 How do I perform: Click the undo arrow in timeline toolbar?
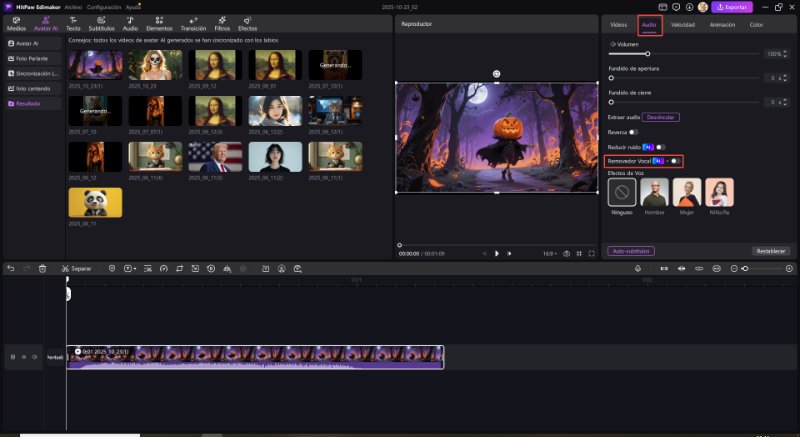click(10, 269)
